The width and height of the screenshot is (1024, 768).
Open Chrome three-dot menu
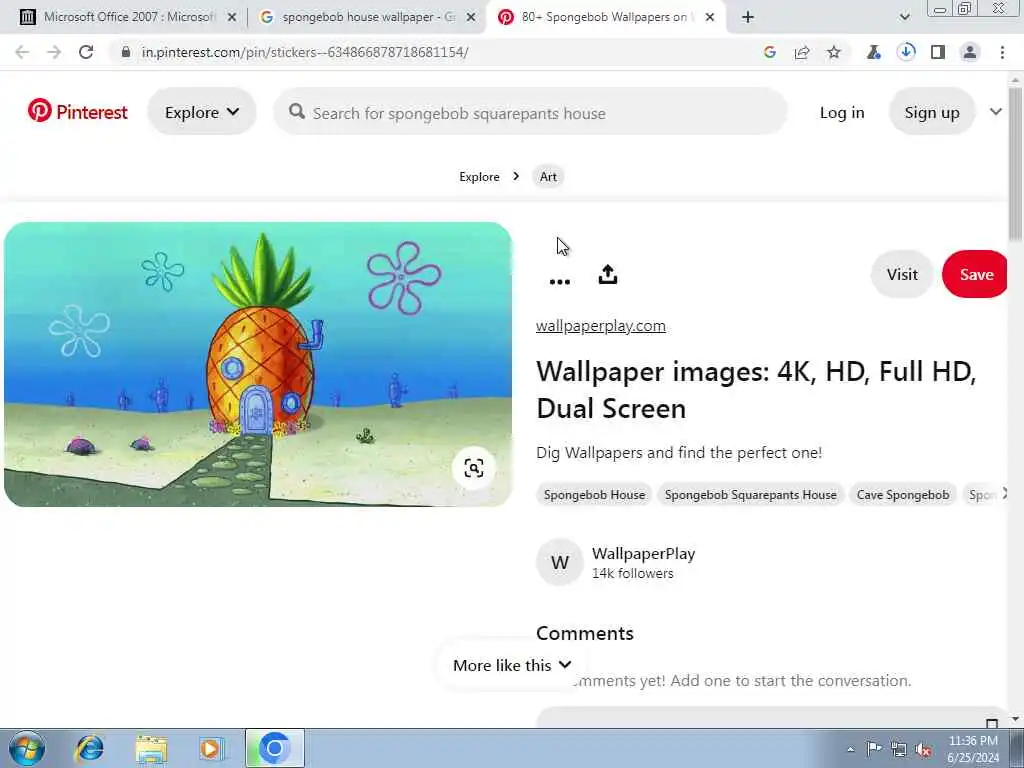pos(1002,52)
